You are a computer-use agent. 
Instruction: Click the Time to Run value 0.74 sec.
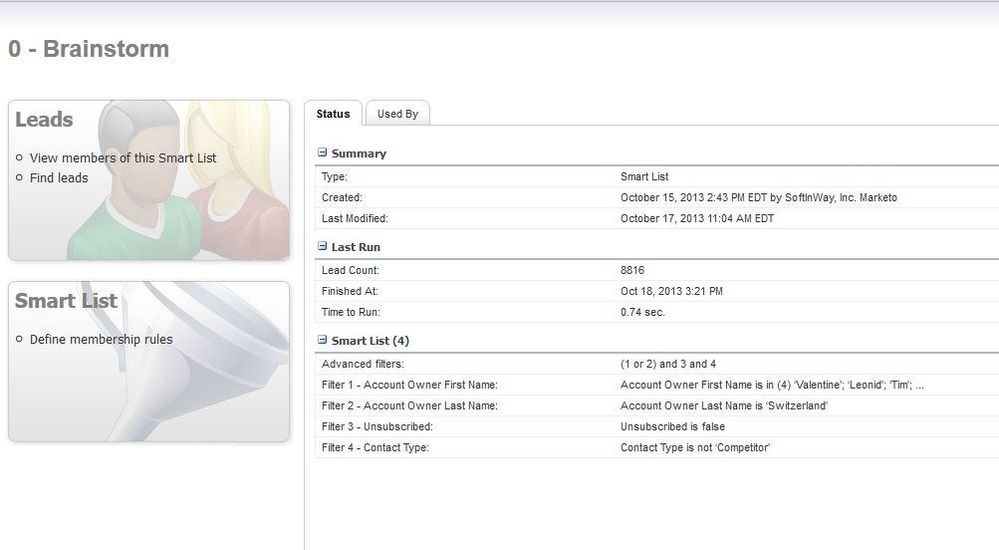pyautogui.click(x=642, y=312)
